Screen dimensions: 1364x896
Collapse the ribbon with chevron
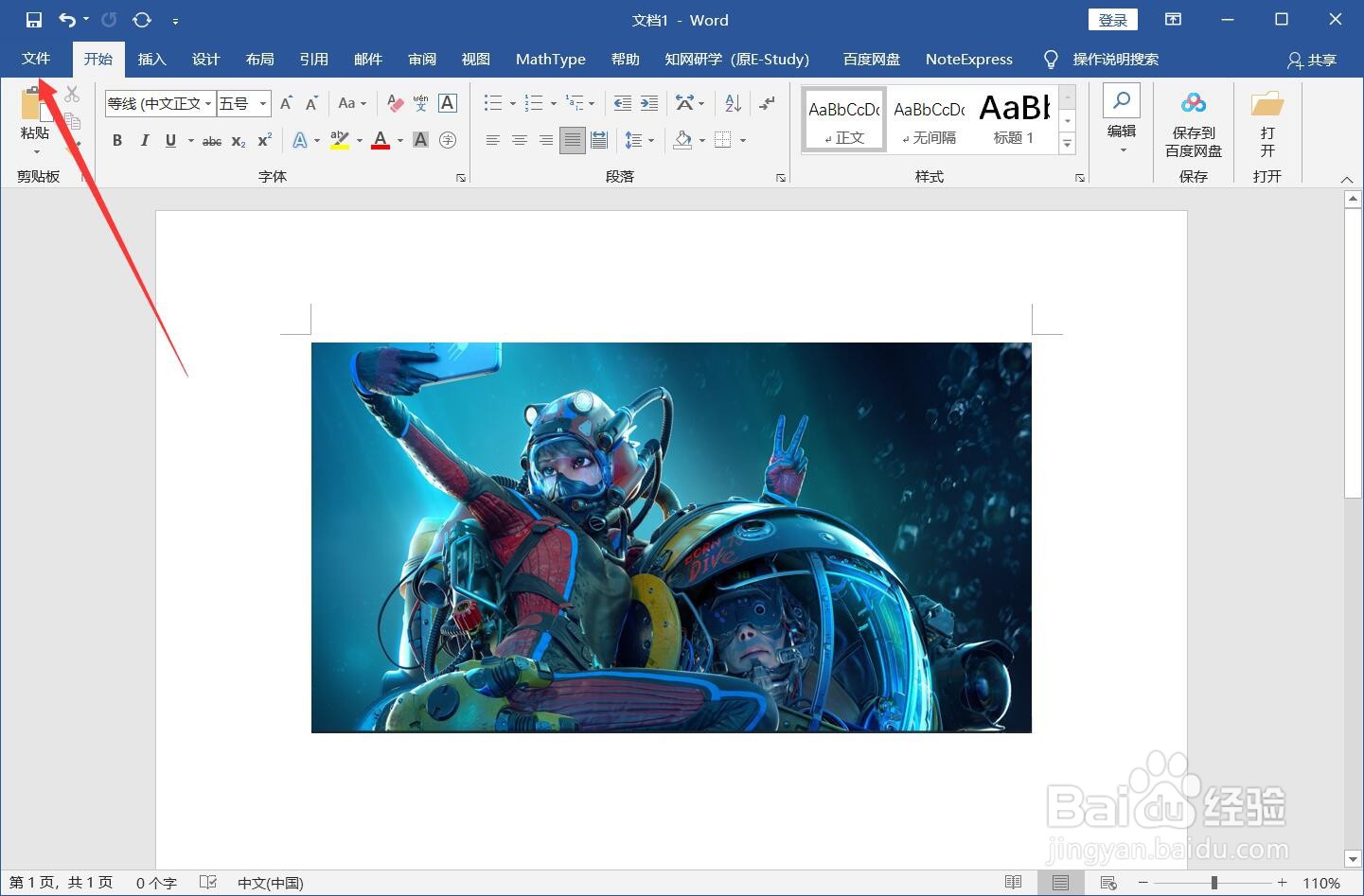point(1347,179)
